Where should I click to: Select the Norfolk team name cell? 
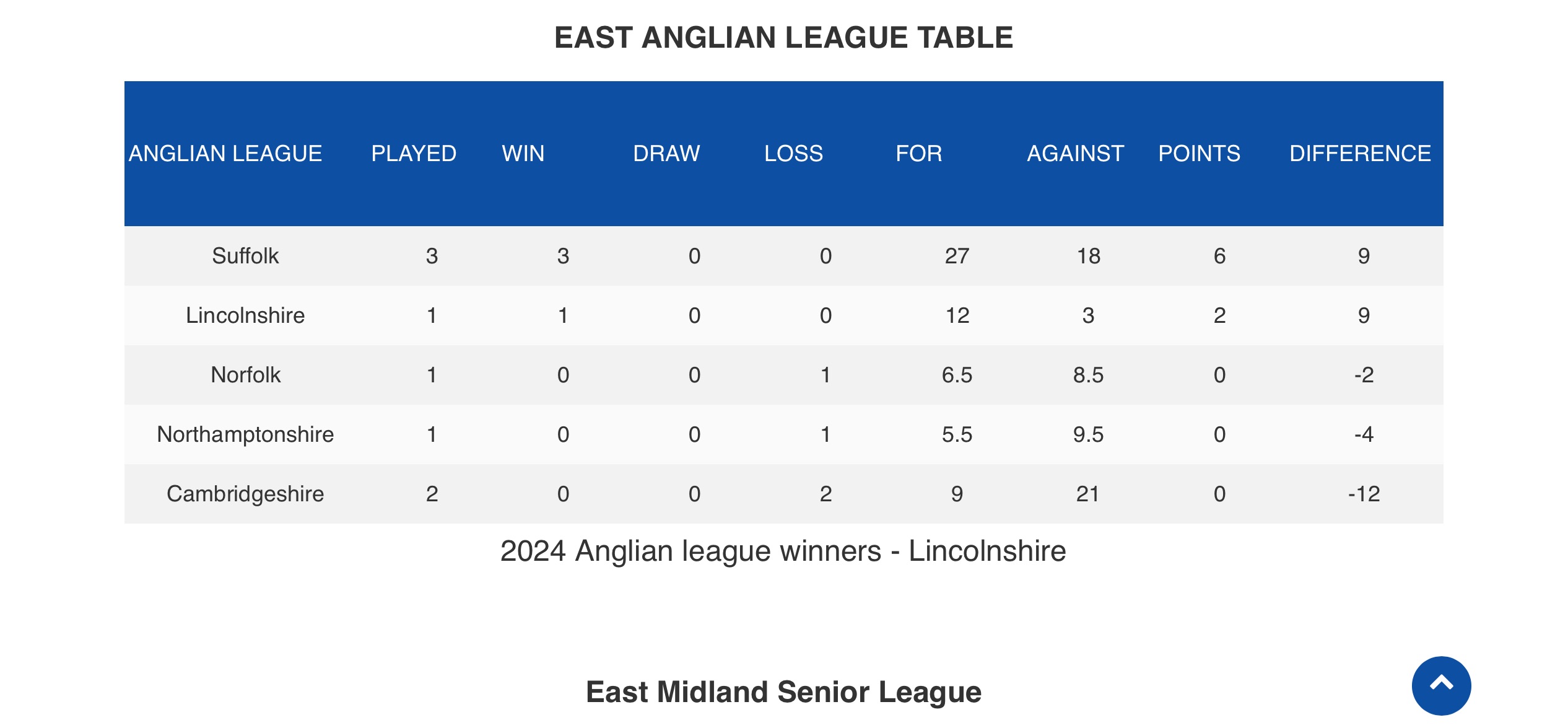[x=245, y=375]
